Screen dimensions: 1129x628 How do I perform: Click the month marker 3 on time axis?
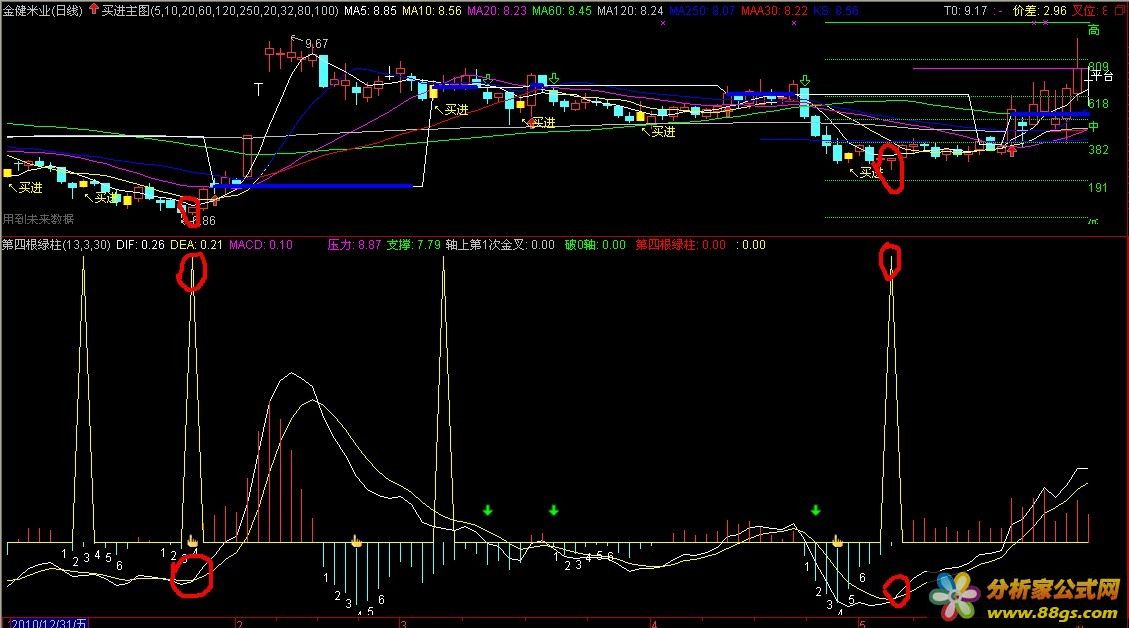click(x=404, y=624)
